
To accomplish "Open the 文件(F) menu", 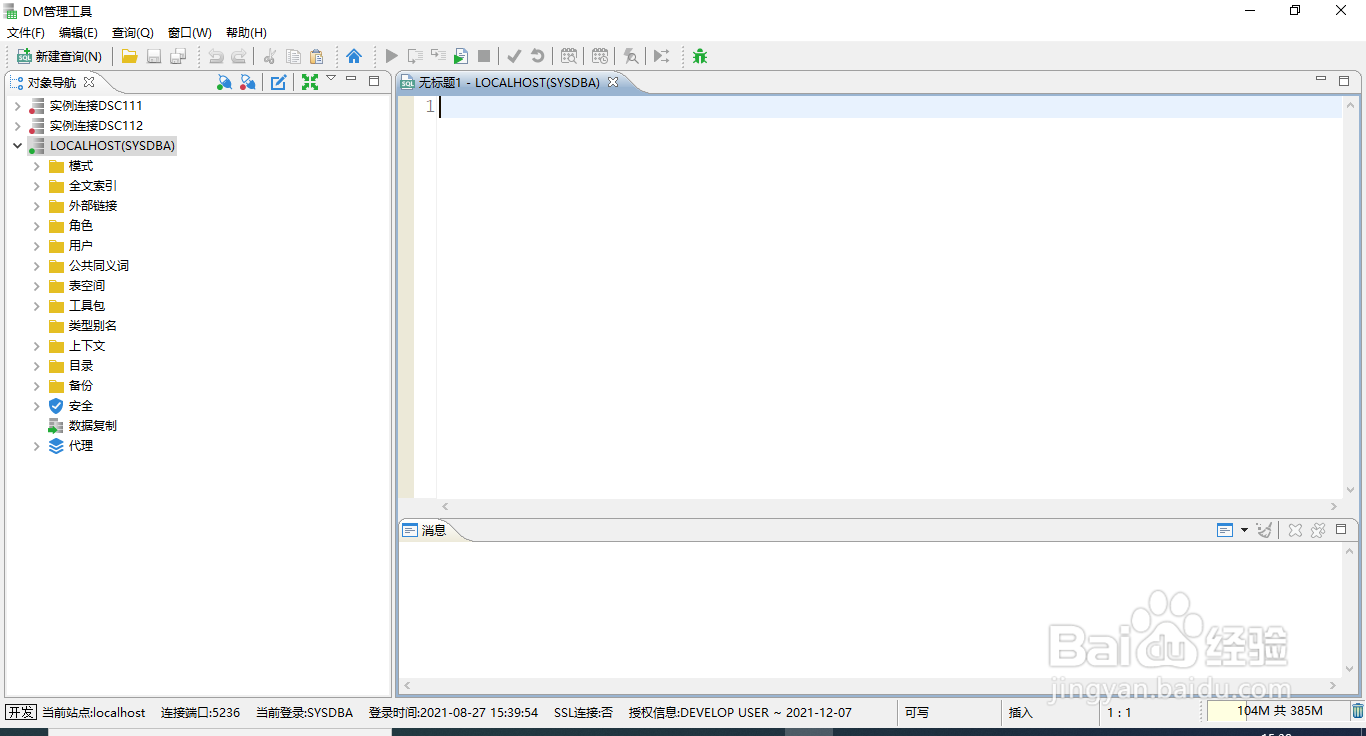I will (x=26, y=33).
